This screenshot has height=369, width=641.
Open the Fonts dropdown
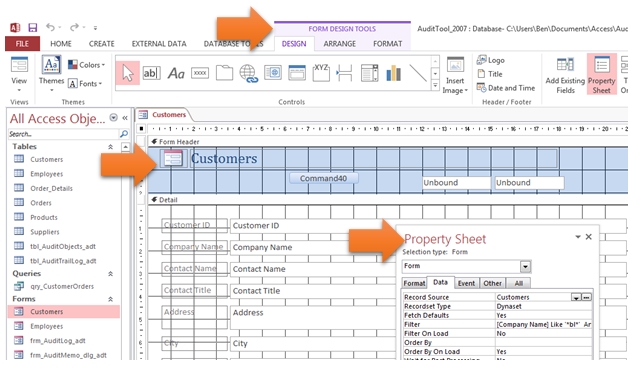(85, 84)
